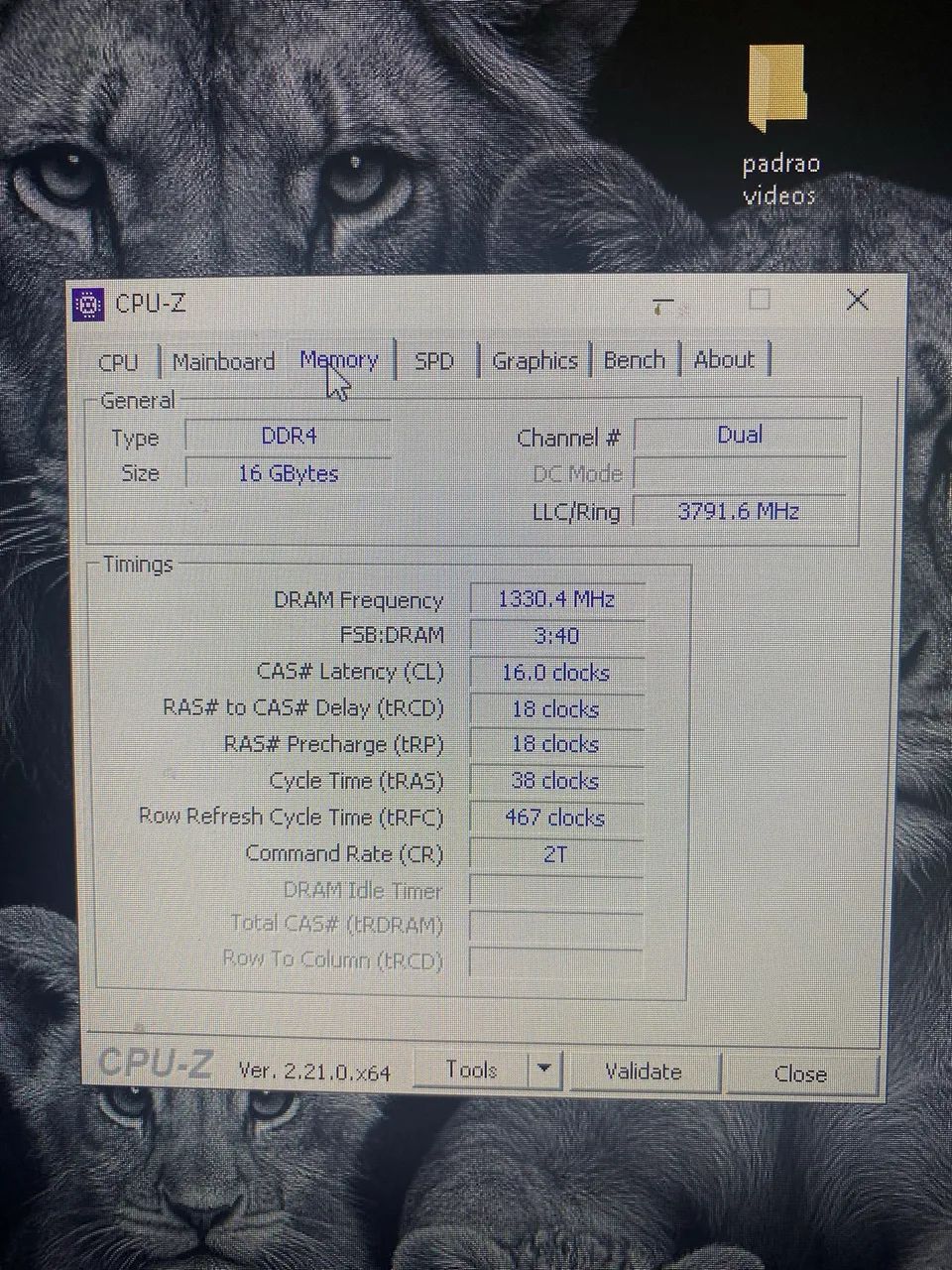This screenshot has width=952, height=1270.
Task: Click the Command Rate (CR) label
Action: coord(344,853)
